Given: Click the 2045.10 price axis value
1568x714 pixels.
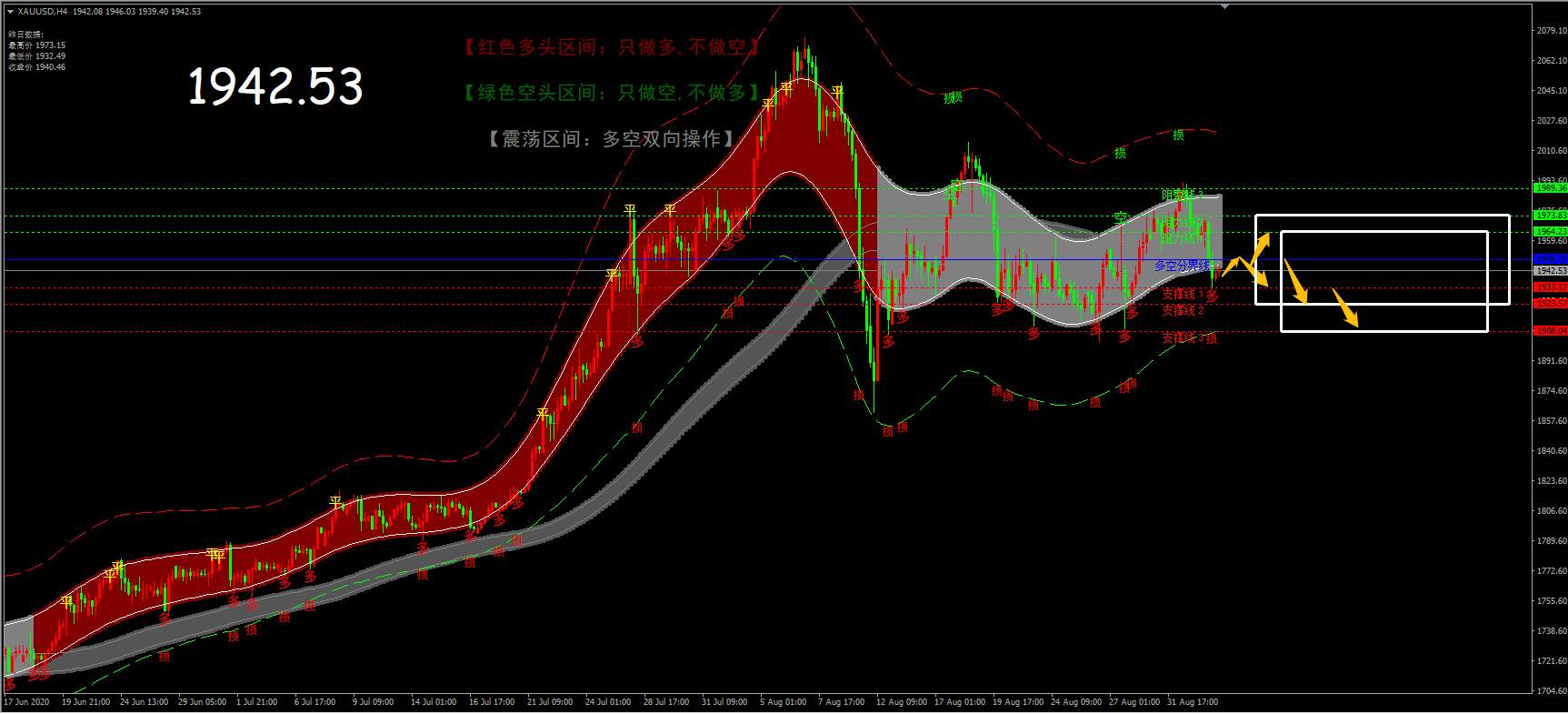Looking at the screenshot, I should (x=1552, y=91).
